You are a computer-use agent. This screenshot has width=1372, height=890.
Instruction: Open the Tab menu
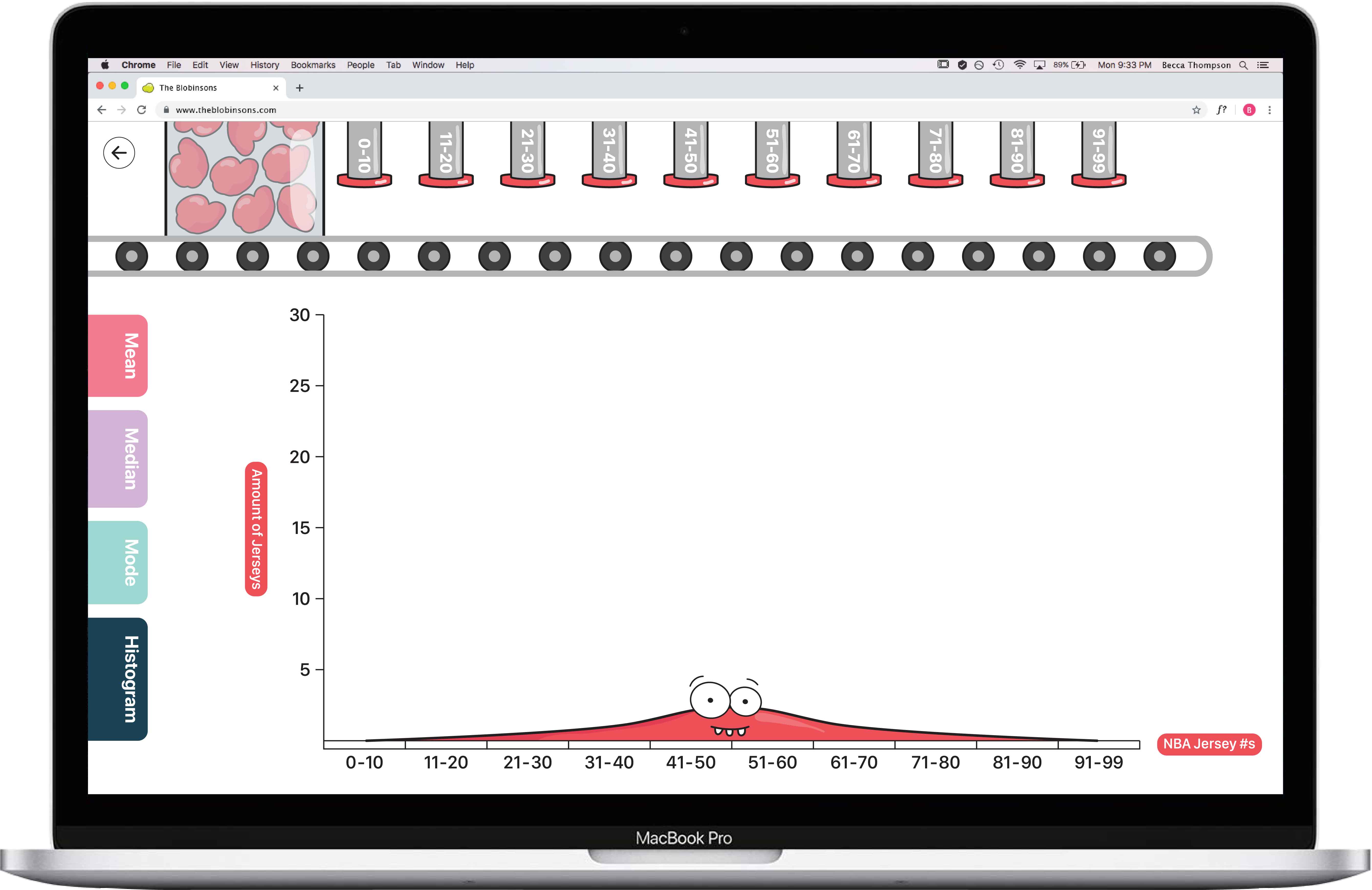393,65
